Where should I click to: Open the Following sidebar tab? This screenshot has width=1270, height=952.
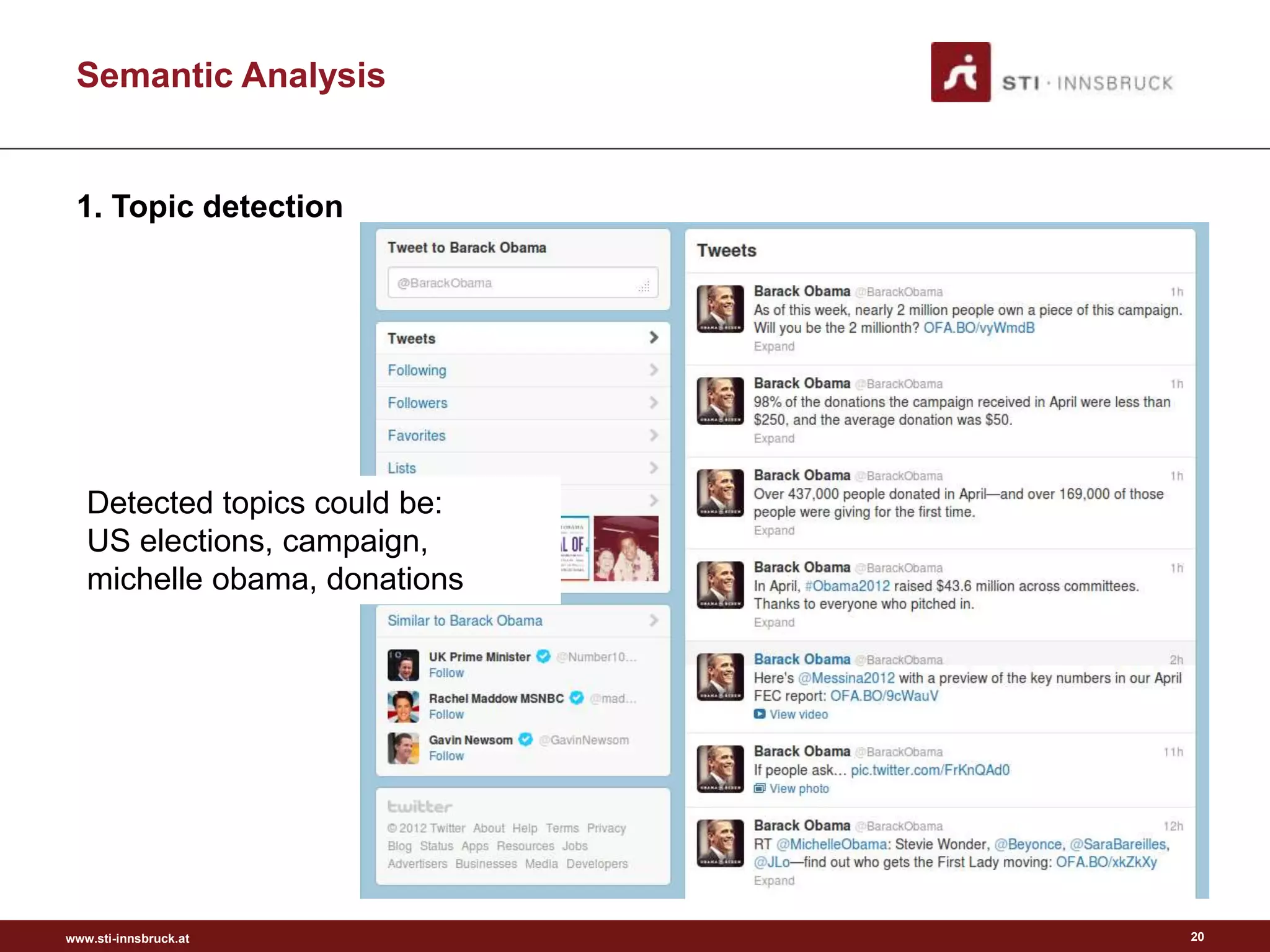pos(523,371)
